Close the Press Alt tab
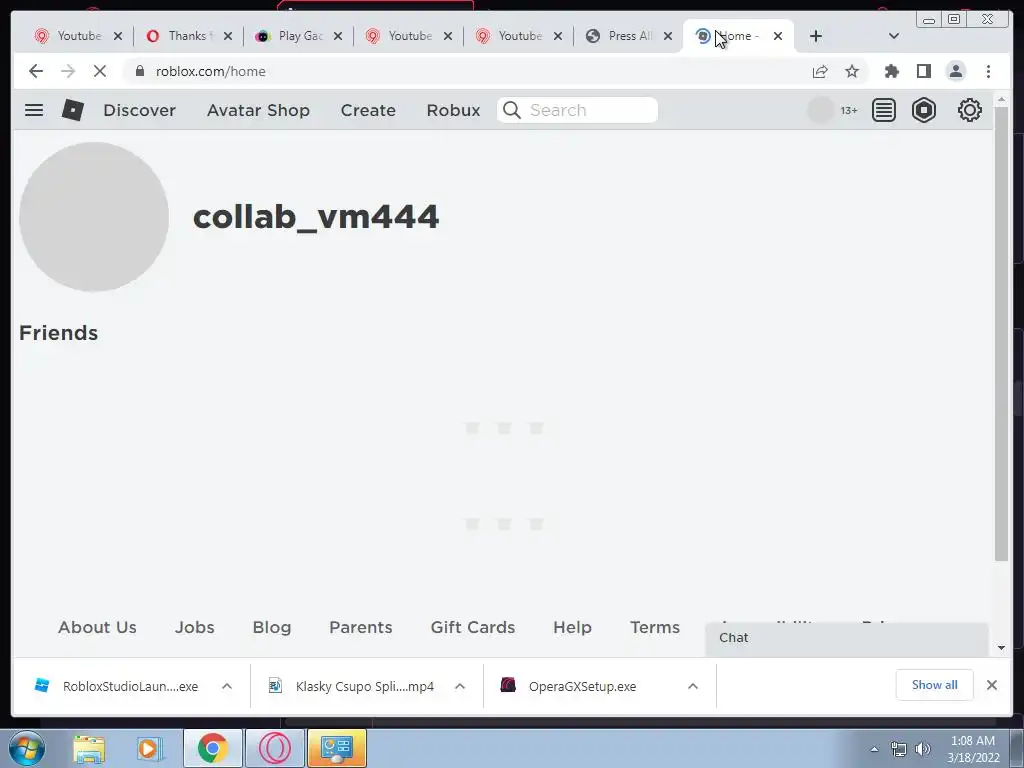This screenshot has width=1024, height=768. (667, 36)
